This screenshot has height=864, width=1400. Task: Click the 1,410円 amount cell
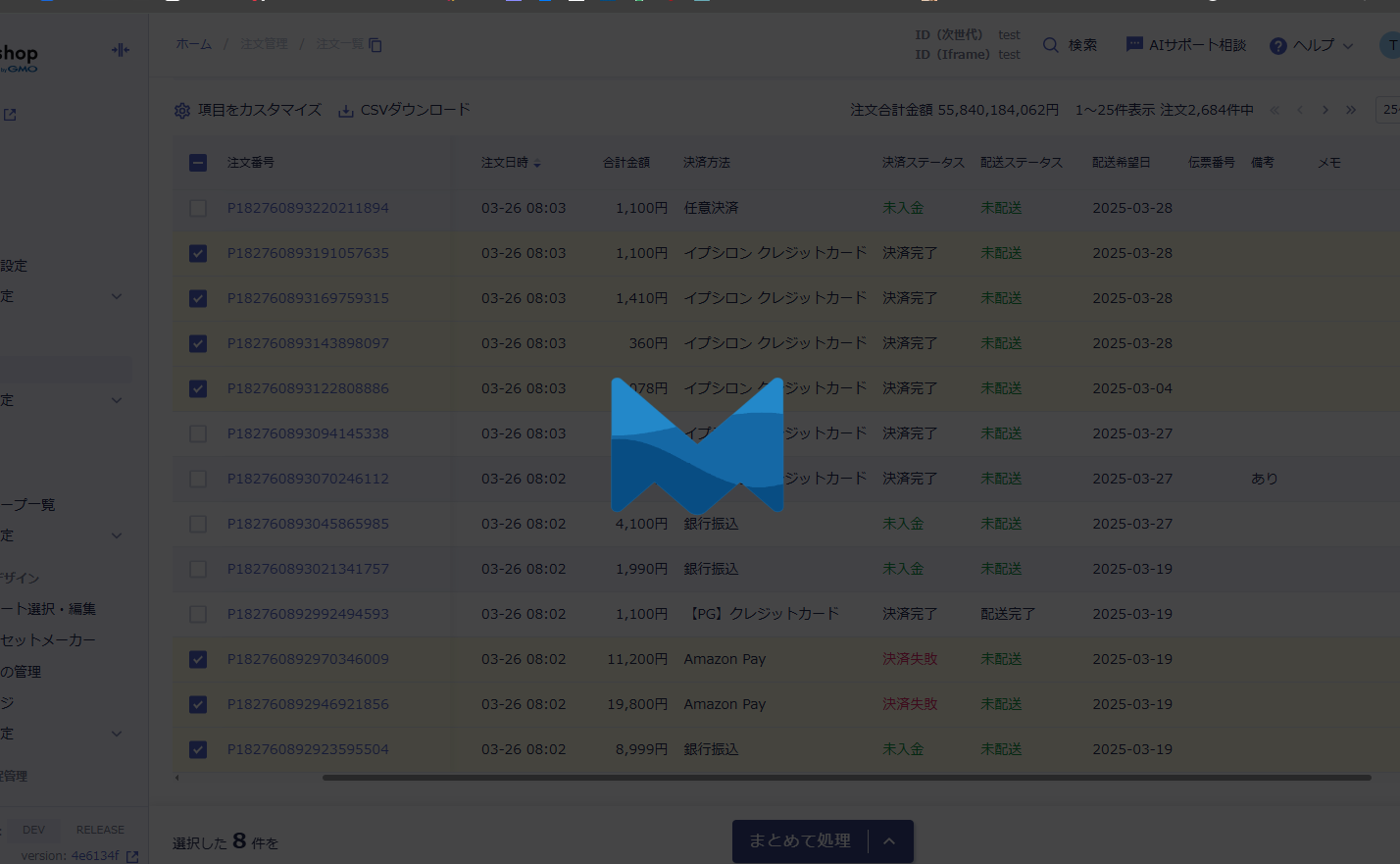(x=642, y=298)
